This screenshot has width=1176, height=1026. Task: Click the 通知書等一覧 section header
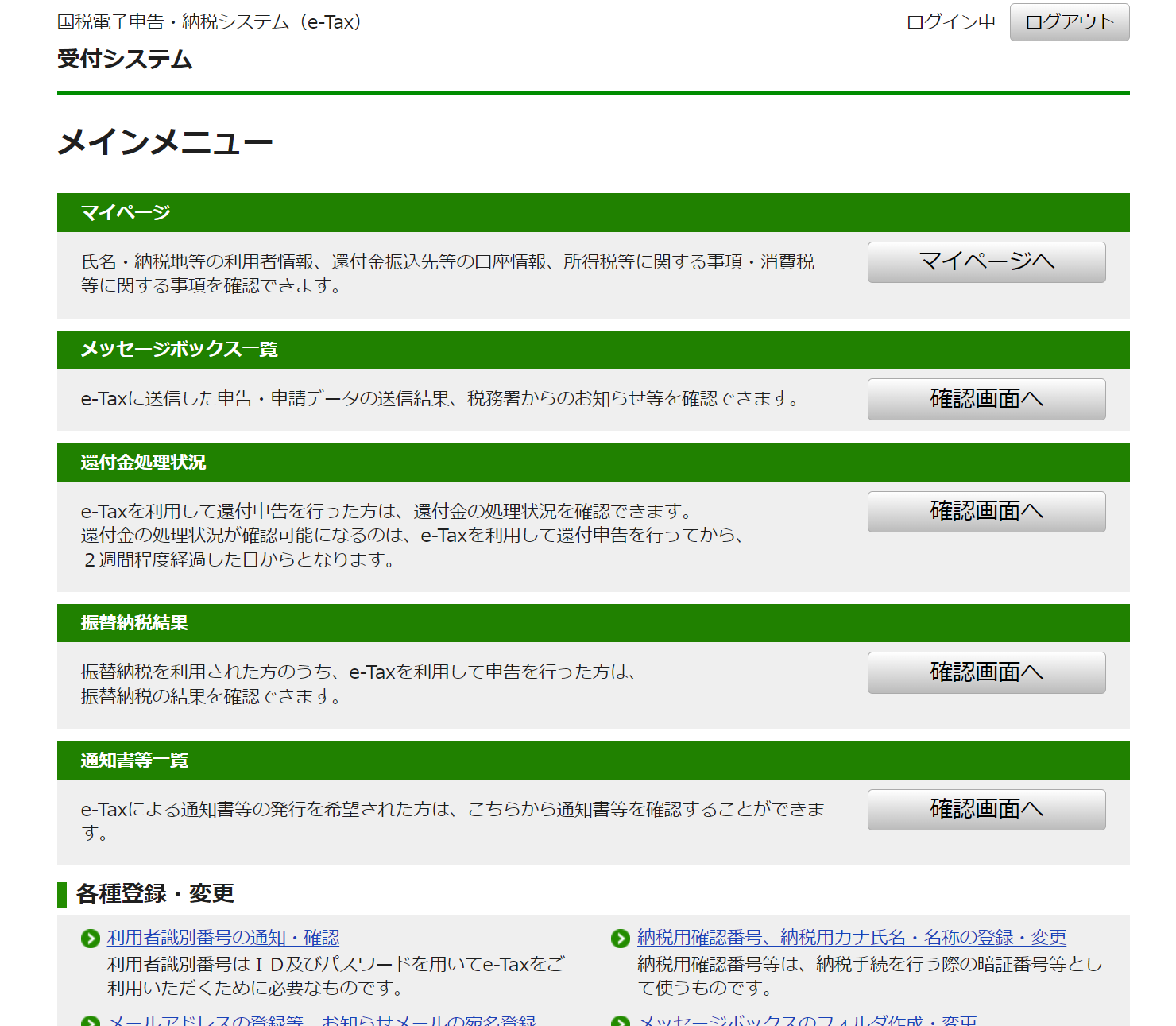(134, 761)
